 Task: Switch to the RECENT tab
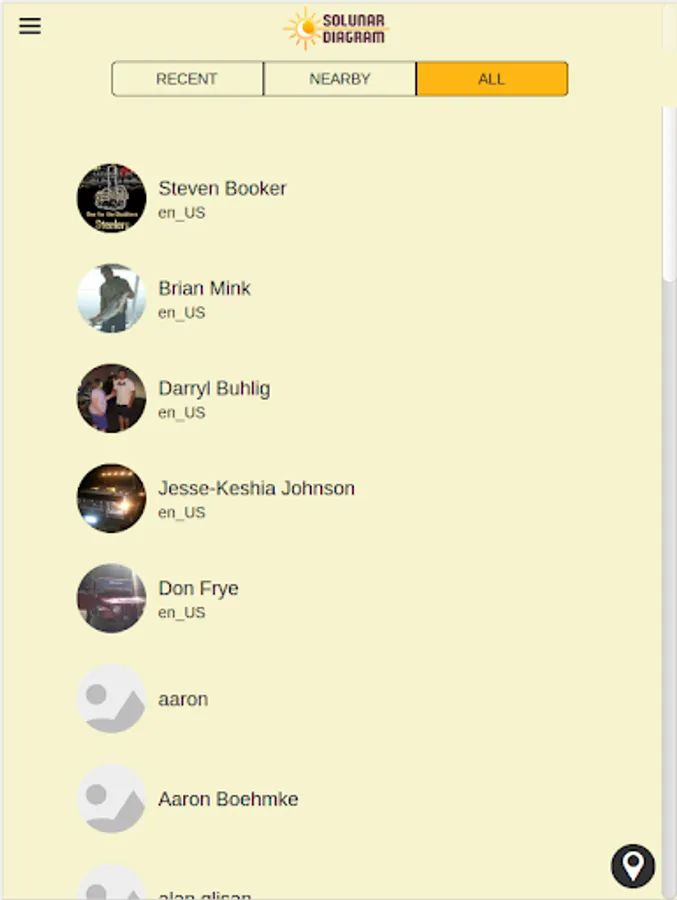point(187,79)
